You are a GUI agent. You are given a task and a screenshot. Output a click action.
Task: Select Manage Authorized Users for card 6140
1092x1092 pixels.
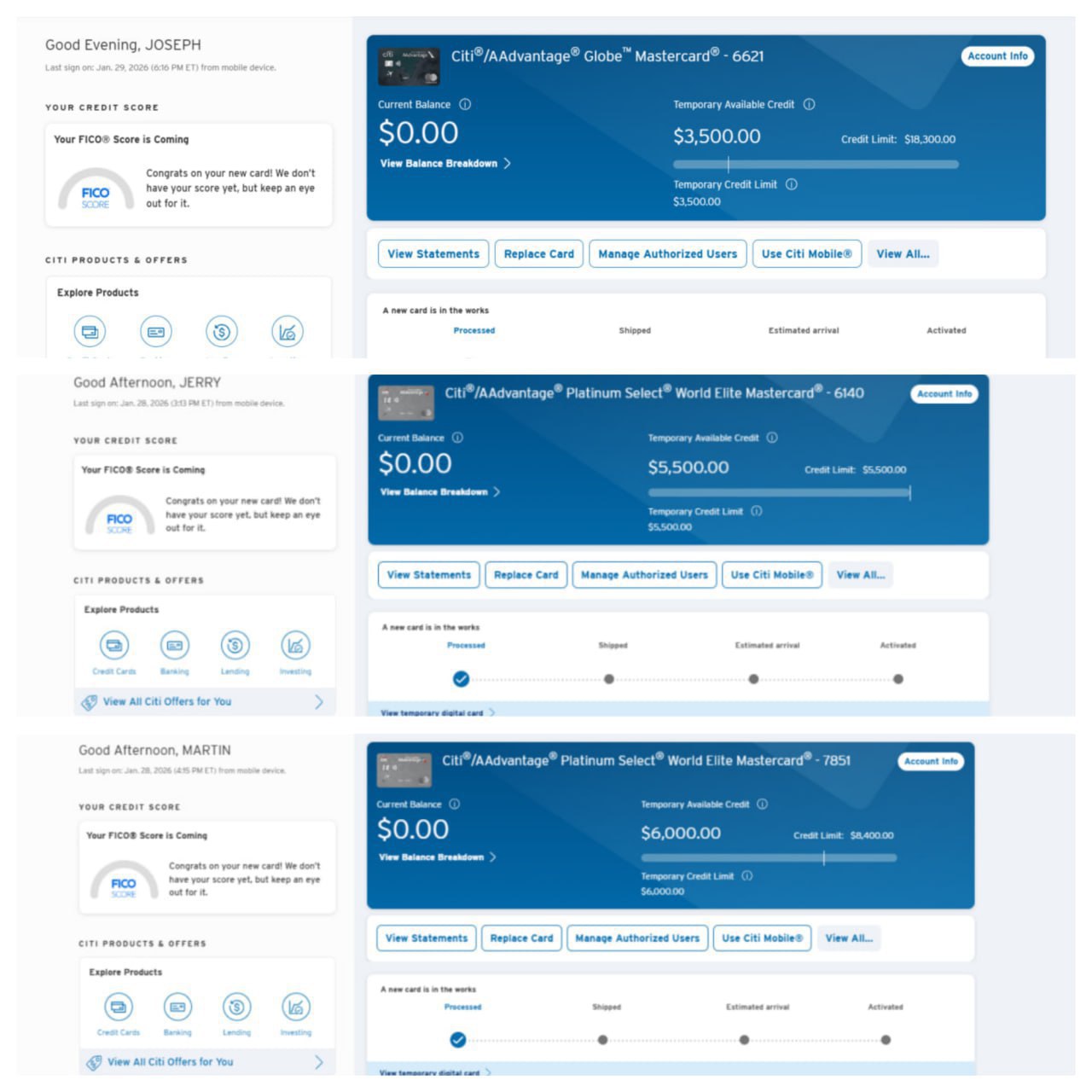[644, 575]
